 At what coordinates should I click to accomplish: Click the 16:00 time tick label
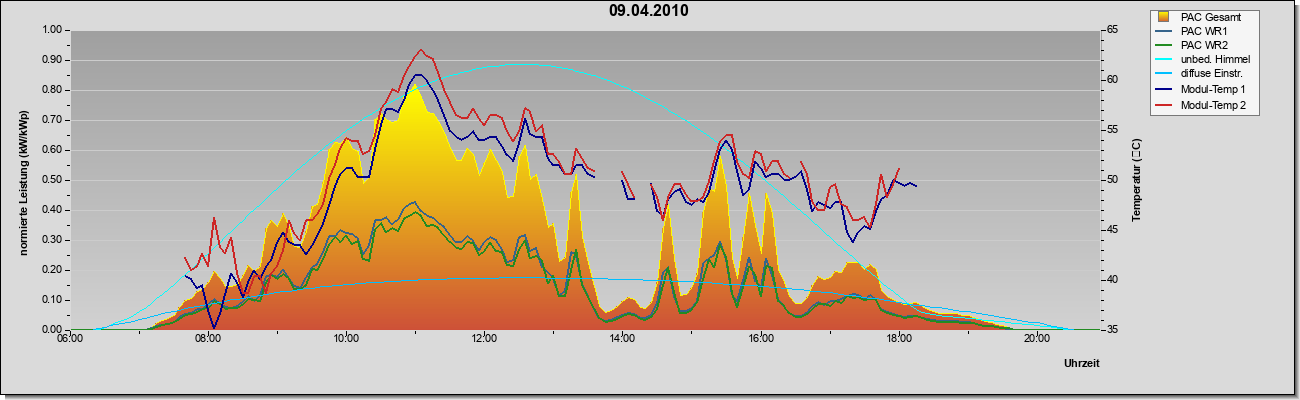tap(760, 339)
